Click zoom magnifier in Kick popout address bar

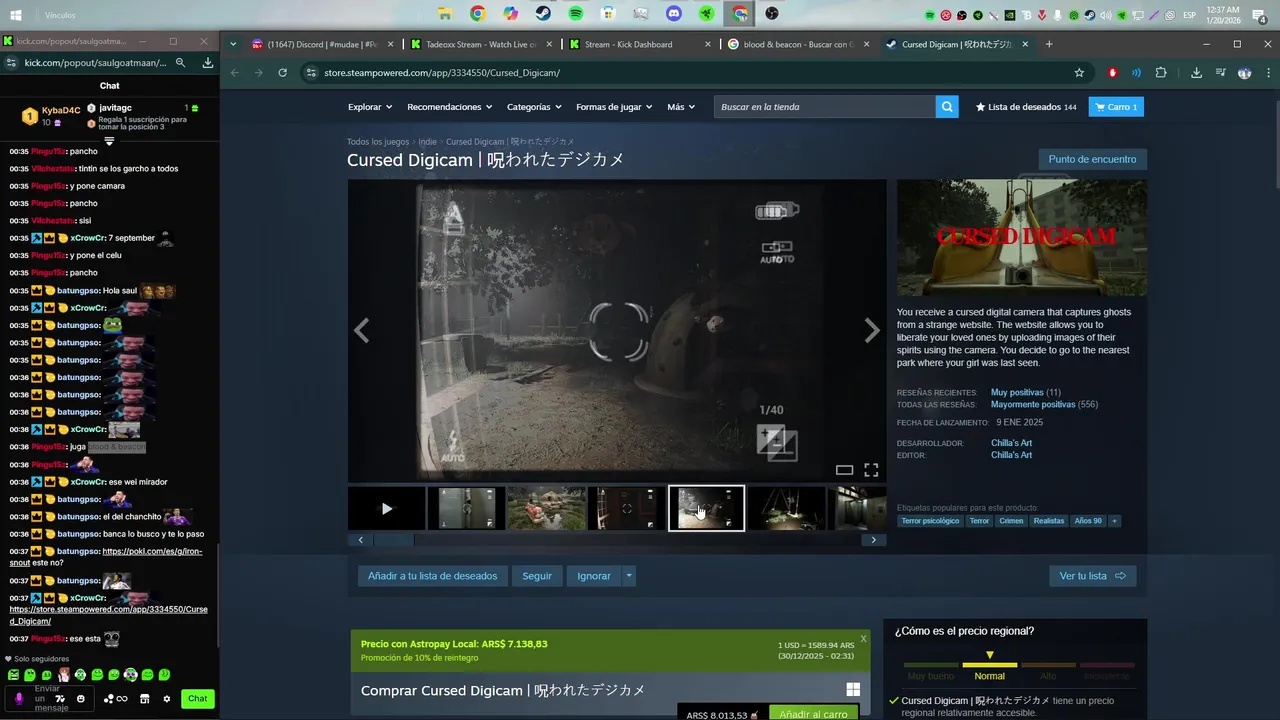click(180, 62)
